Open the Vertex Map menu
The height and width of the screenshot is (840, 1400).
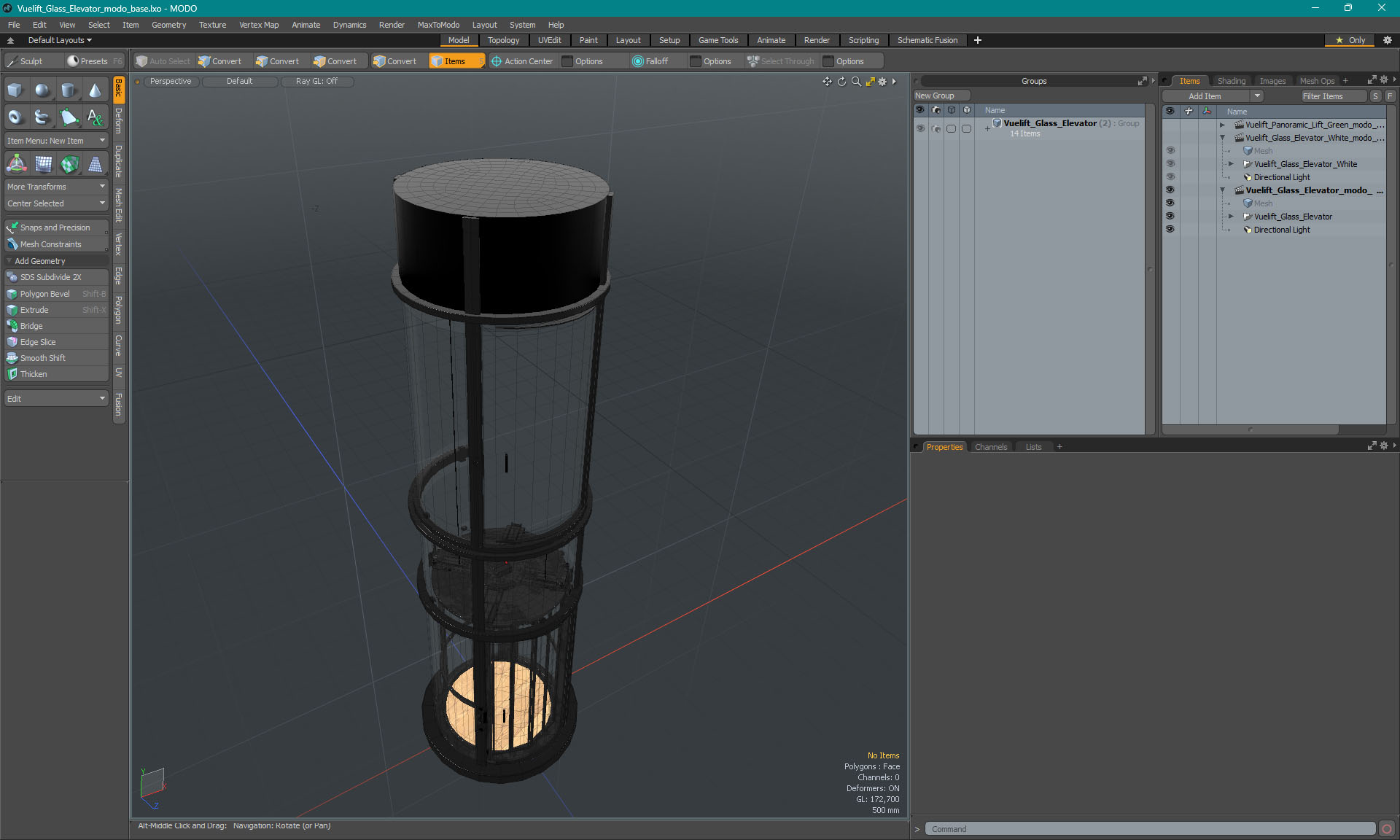coord(259,25)
